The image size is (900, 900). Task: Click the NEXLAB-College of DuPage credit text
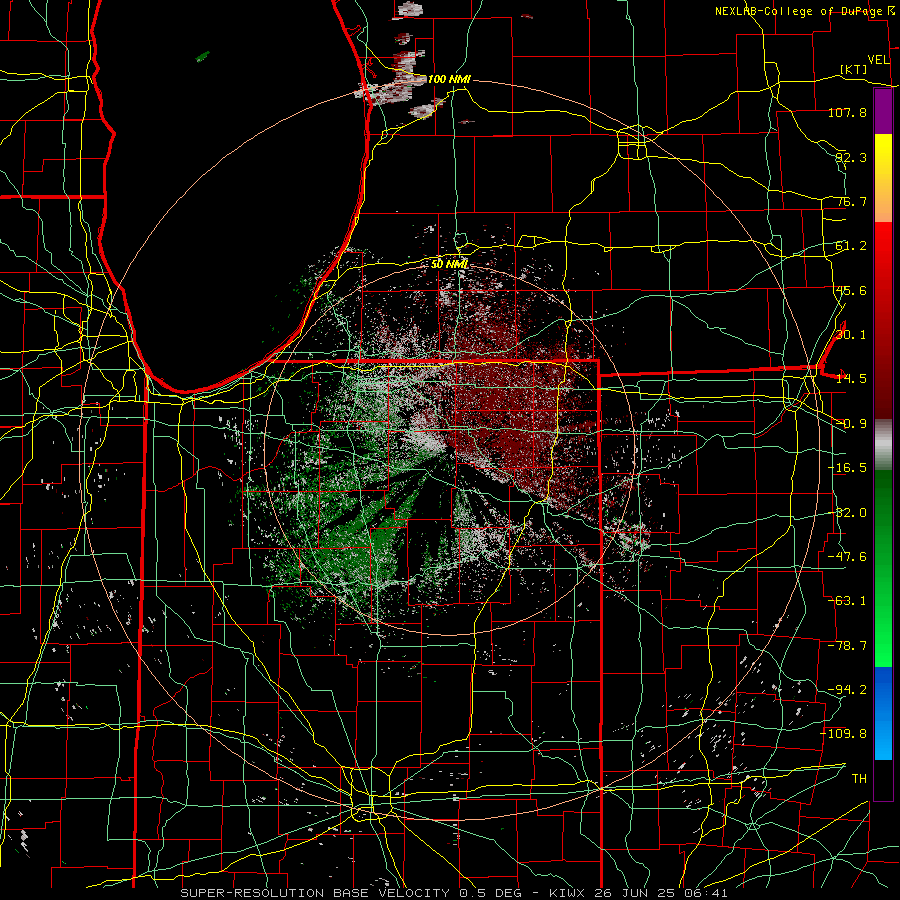point(798,11)
